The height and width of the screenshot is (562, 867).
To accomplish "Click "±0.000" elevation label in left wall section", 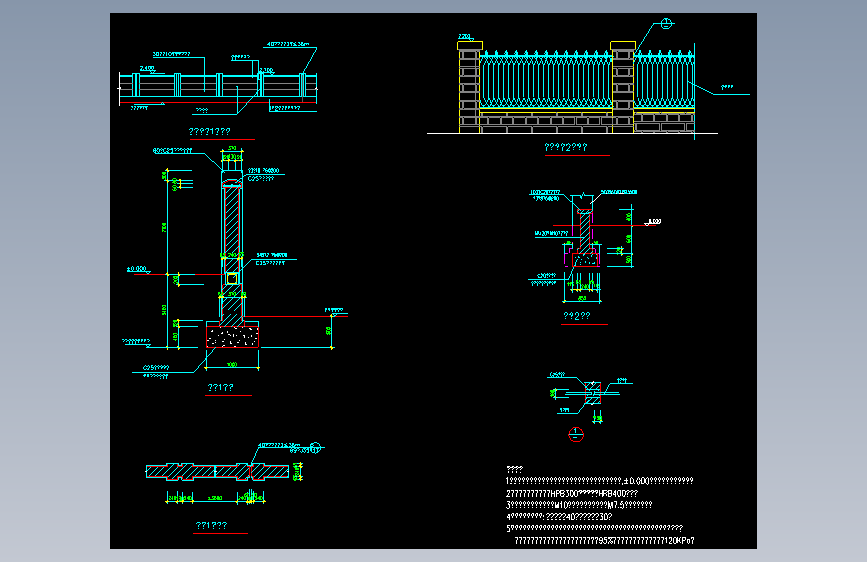I will click(137, 269).
